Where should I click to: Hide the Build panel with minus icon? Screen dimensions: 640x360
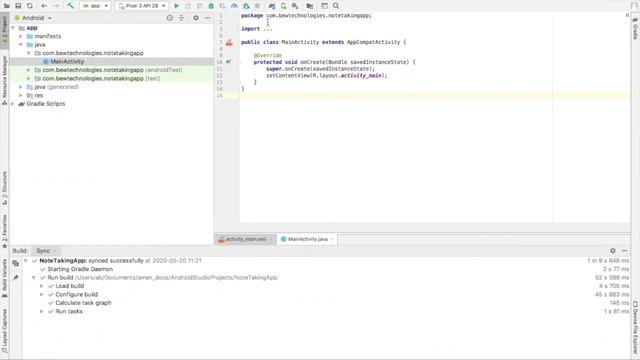(x=624, y=251)
